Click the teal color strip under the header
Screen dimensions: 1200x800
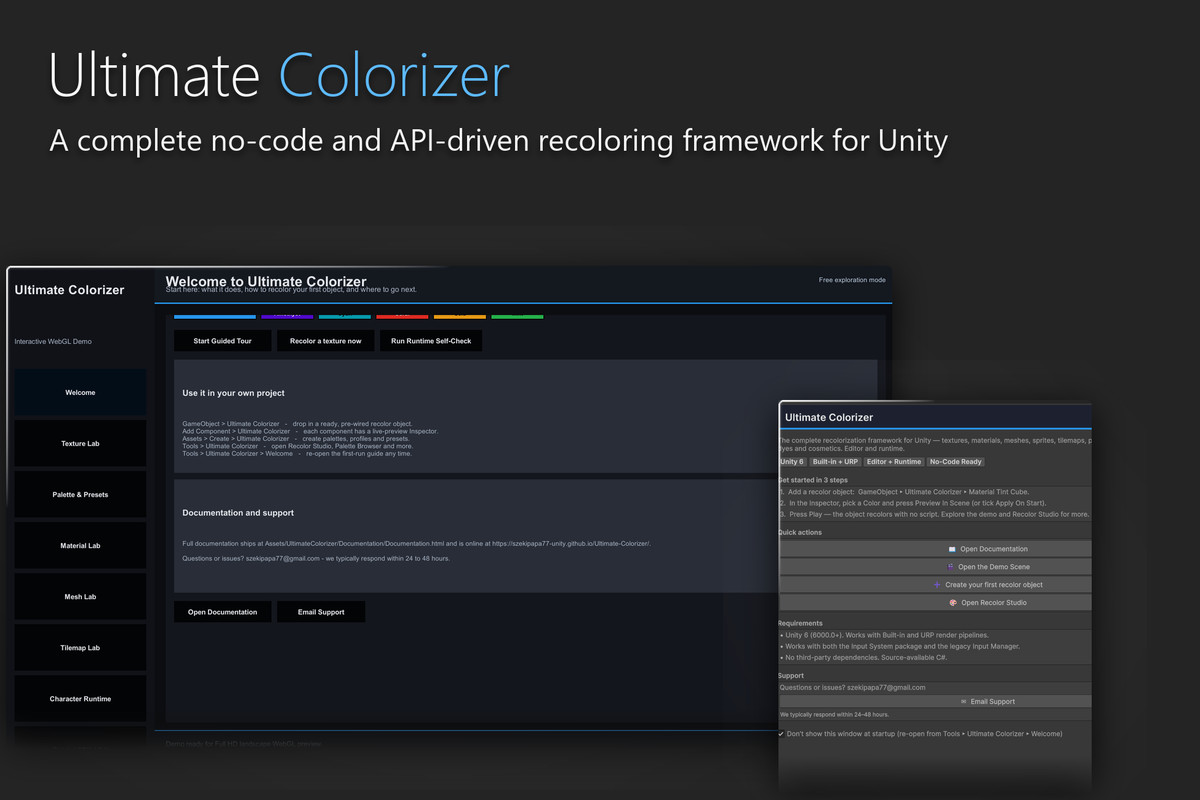click(345, 317)
